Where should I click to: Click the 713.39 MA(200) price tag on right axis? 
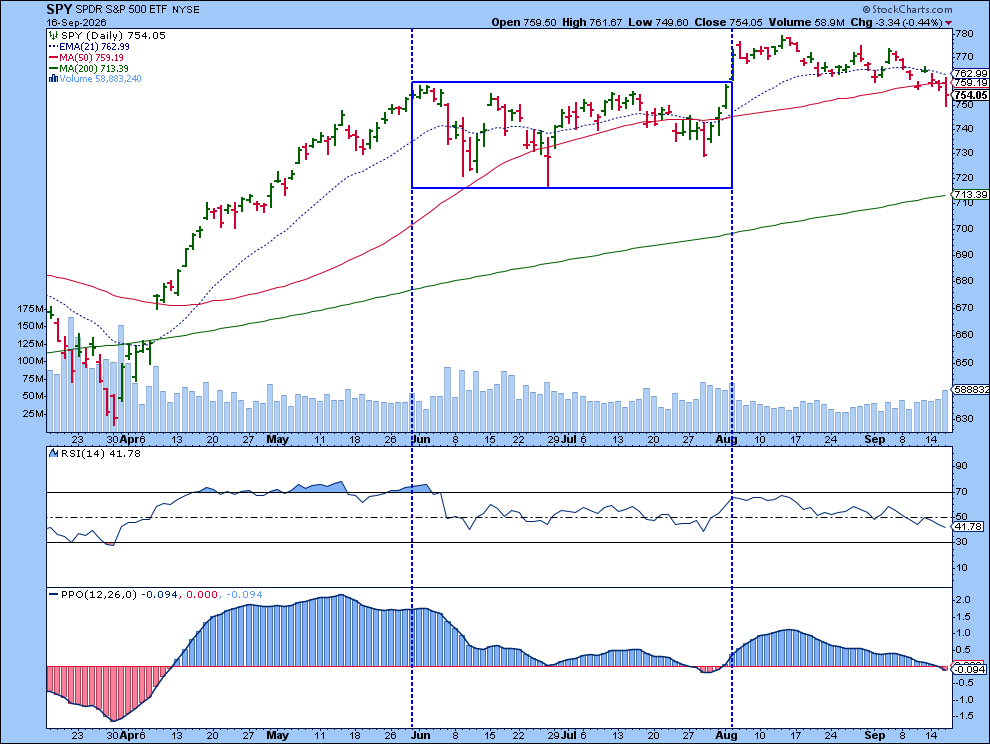pyautogui.click(x=971, y=195)
